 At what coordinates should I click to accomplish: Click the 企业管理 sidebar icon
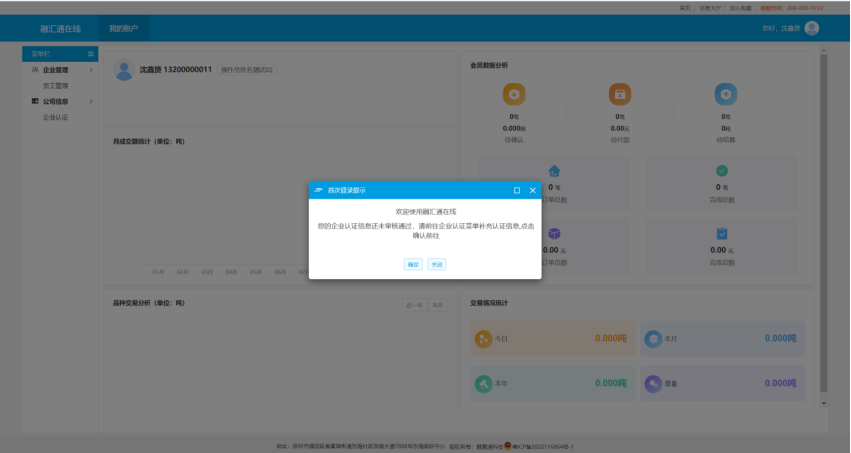click(x=35, y=69)
